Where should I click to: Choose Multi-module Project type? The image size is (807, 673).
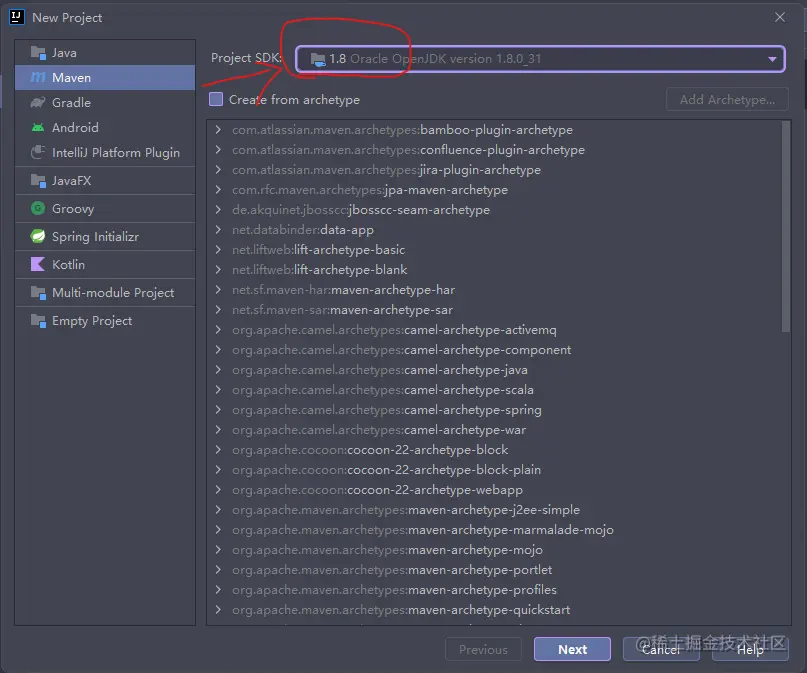(105, 292)
